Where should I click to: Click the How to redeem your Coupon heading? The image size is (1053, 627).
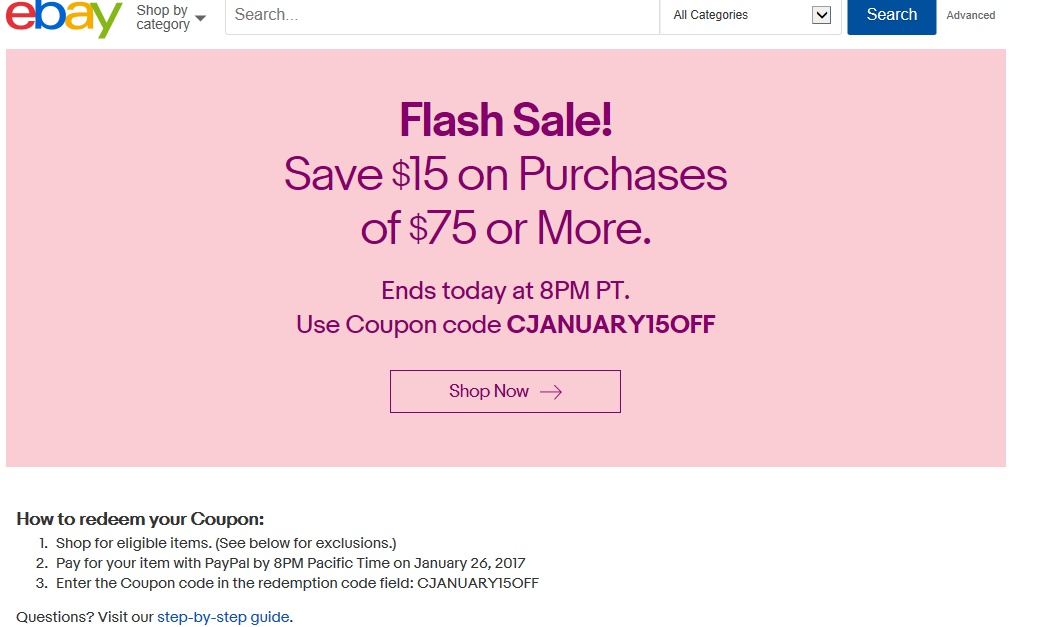140,519
